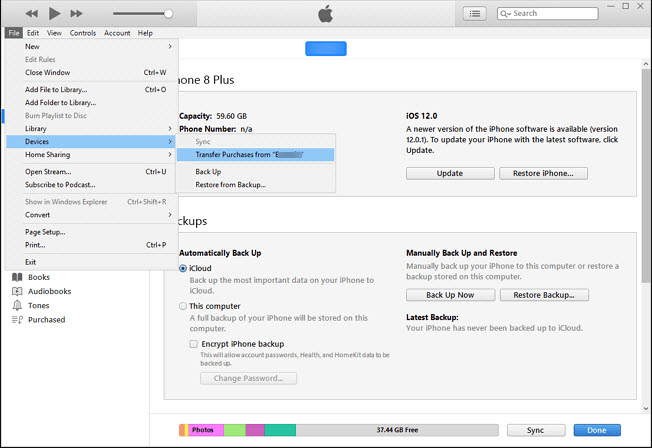Click the blue device button at the top
This screenshot has height=448, width=652.
point(326,49)
